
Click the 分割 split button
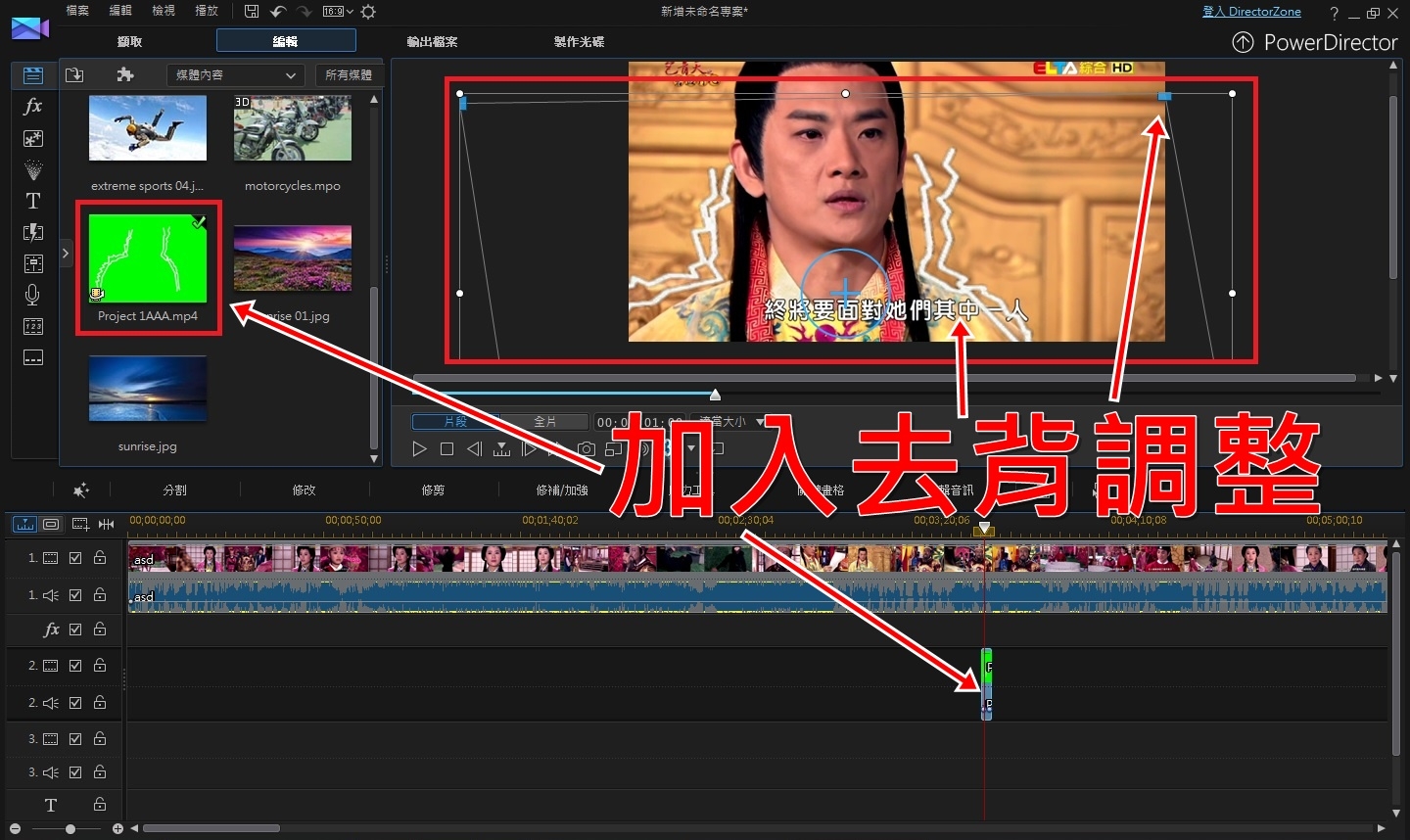(174, 490)
